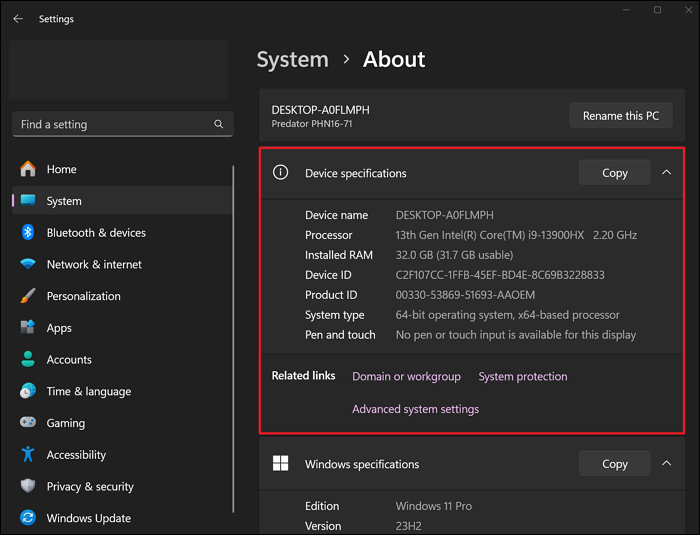Screen dimensions: 700x535
Task: Click the Personalization paintbrush icon
Action: coord(28,297)
